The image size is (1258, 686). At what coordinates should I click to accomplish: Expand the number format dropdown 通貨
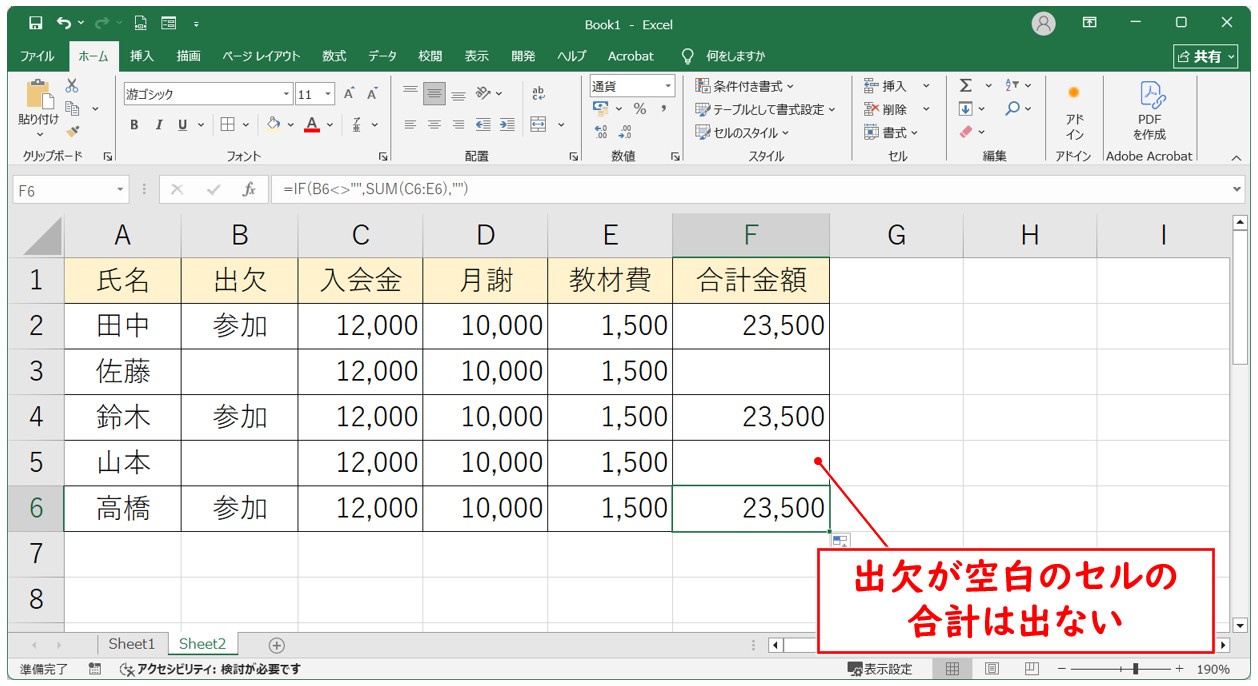668,86
